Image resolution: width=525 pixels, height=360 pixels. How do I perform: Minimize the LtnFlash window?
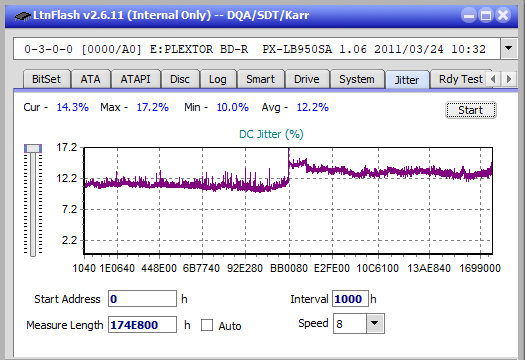(469, 15)
